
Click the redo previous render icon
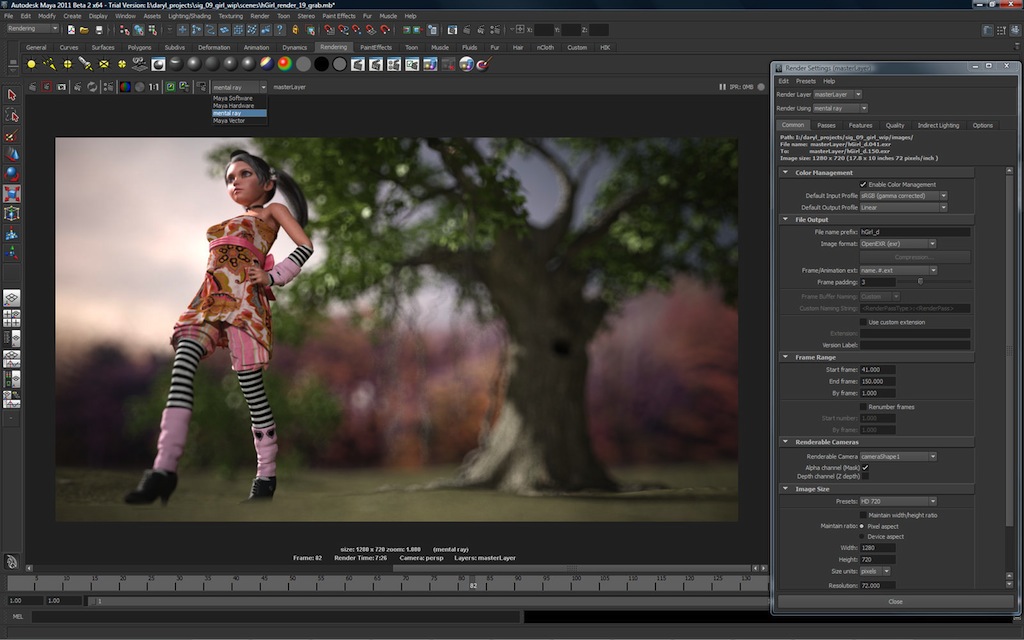click(x=33, y=87)
